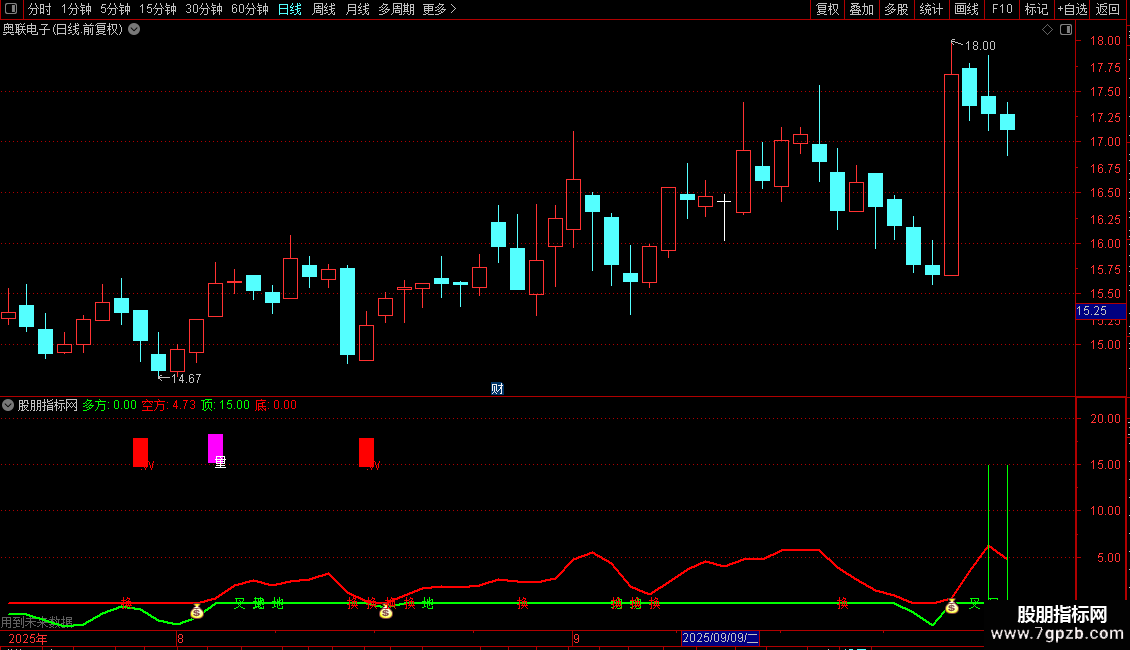The image size is (1130, 650).
Task: Click the 标记 mark button
Action: [x=1036, y=9]
